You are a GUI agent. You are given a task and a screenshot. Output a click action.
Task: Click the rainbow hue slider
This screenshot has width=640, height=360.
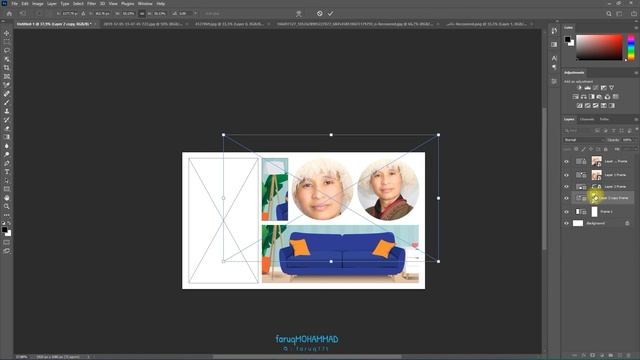tap(631, 47)
